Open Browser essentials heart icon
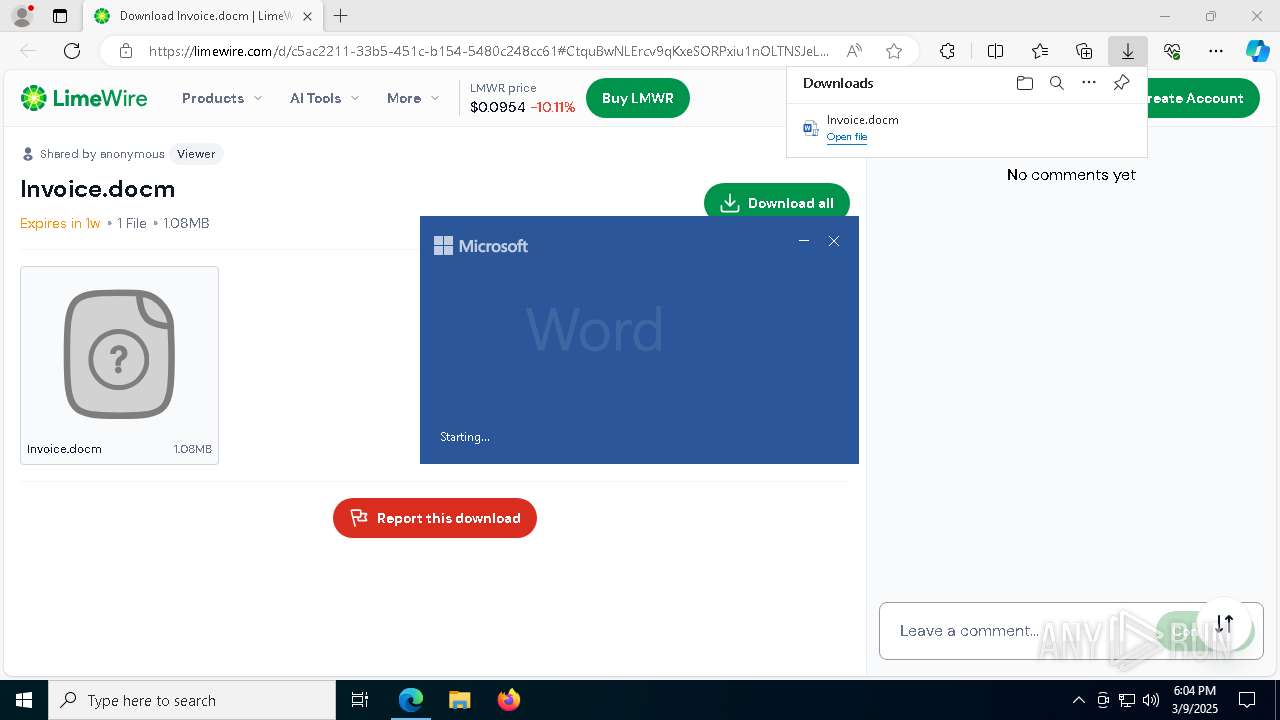The width and height of the screenshot is (1280, 720). click(1172, 51)
